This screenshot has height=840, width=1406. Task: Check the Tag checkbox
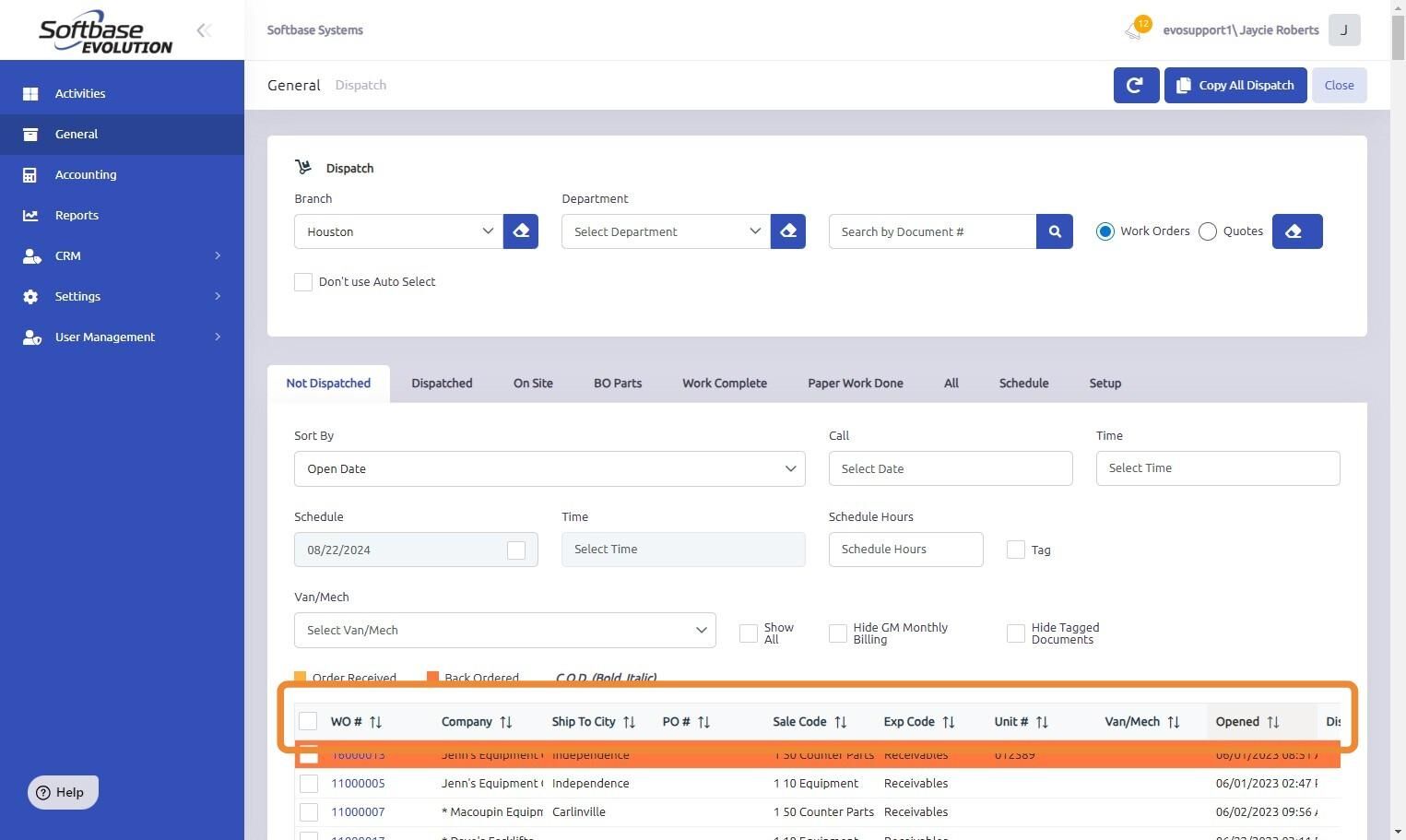coord(1016,550)
